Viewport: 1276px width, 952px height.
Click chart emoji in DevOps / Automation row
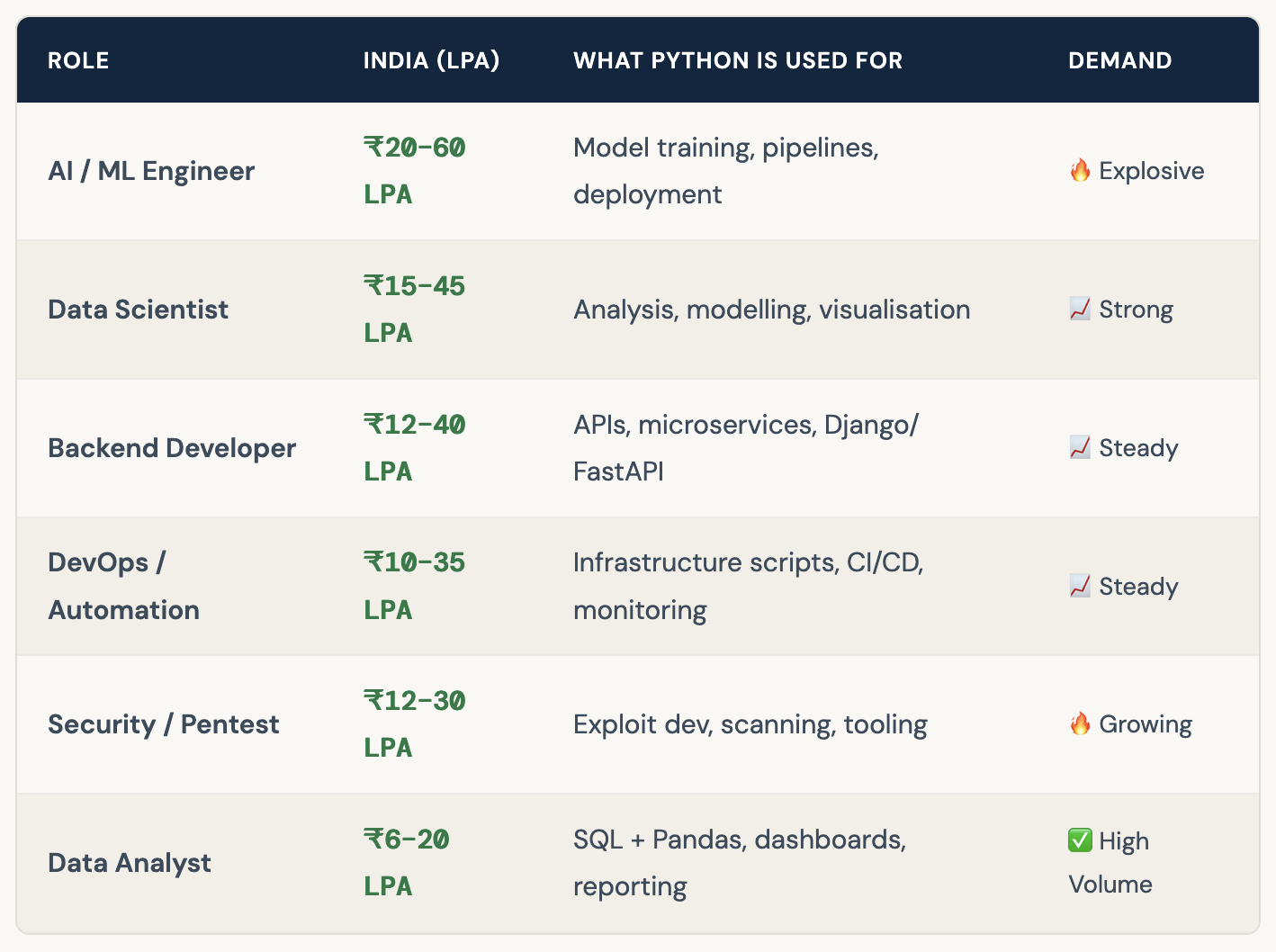[x=1080, y=587]
